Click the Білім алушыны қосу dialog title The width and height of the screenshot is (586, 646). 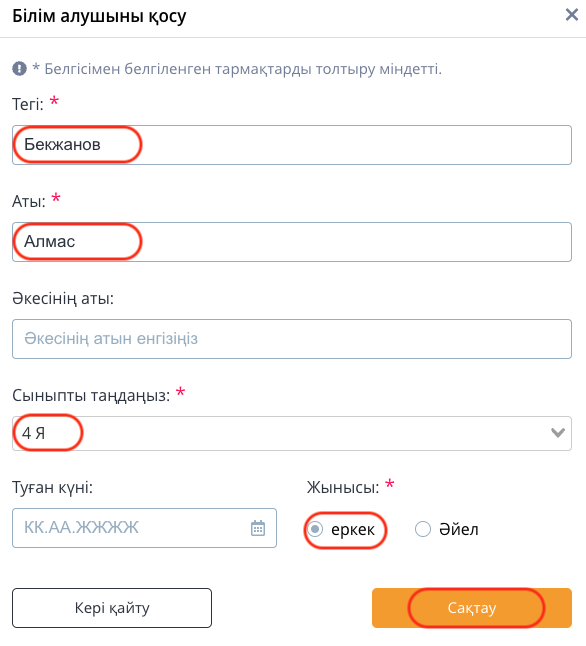point(99,16)
